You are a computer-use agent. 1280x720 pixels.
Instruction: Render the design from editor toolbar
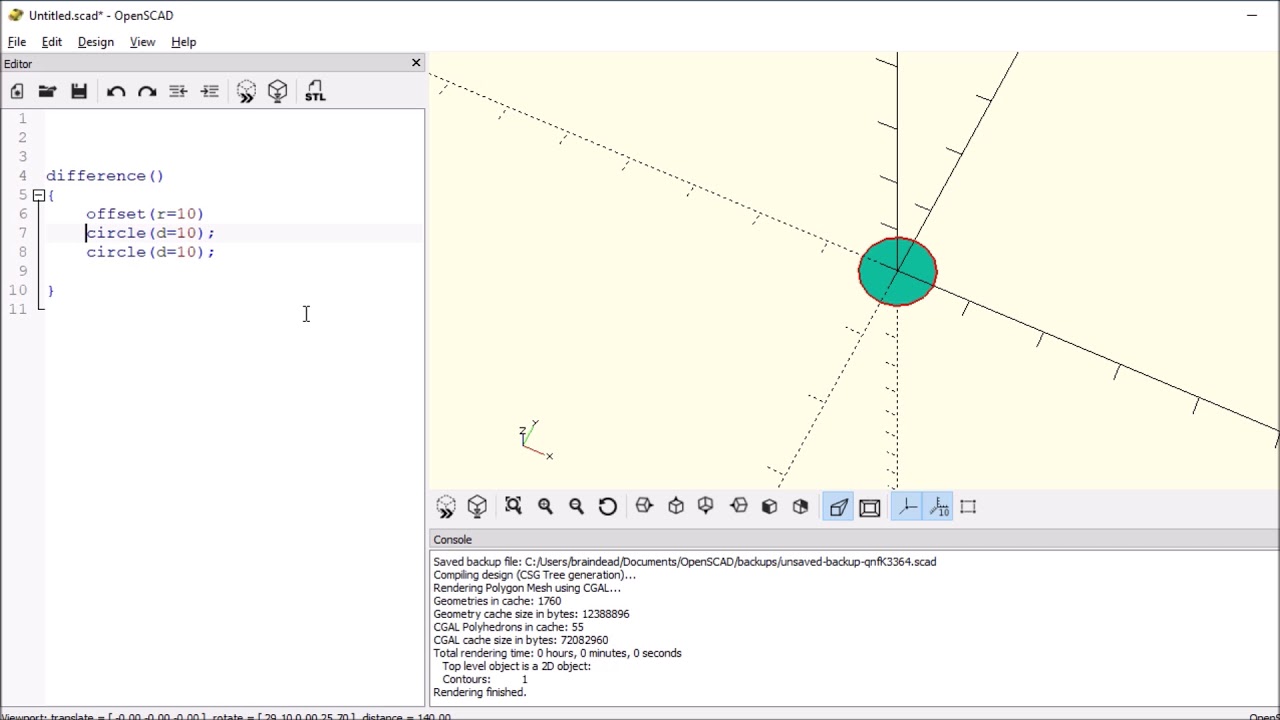278,91
